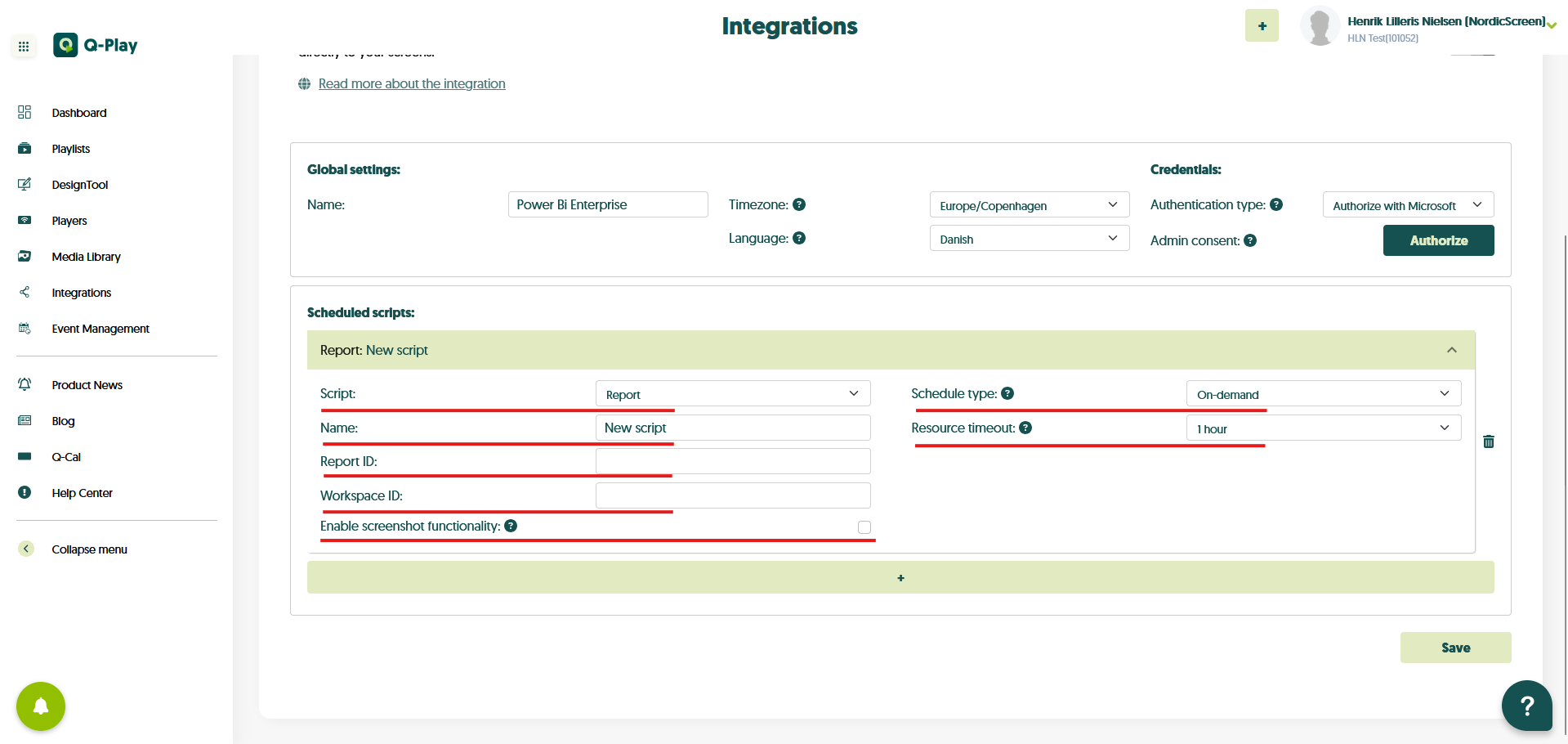Click the Report ID input field
The image size is (1568, 744).
[732, 461]
